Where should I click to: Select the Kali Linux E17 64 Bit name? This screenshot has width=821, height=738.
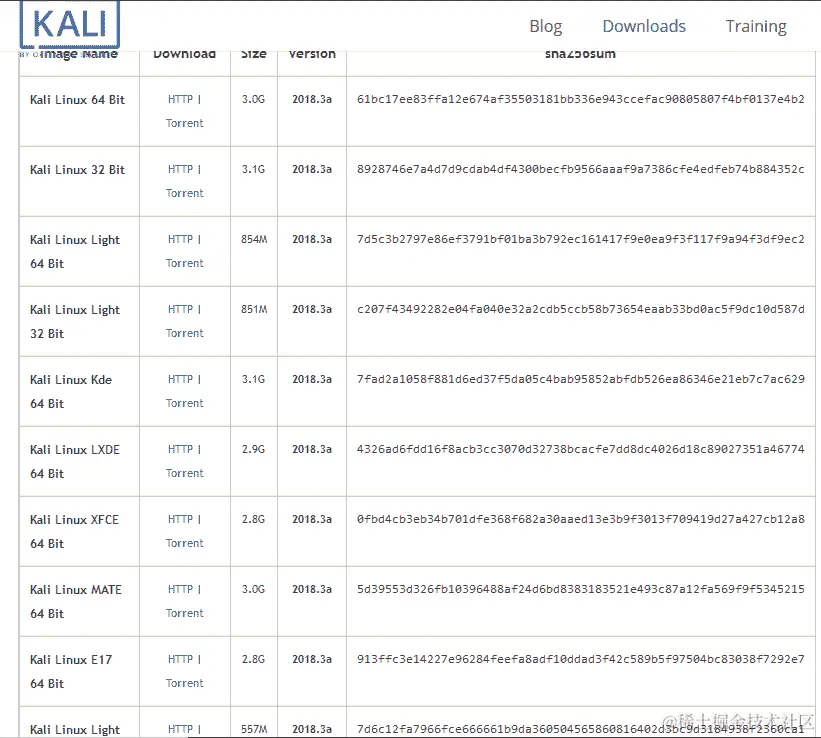[x=71, y=671]
